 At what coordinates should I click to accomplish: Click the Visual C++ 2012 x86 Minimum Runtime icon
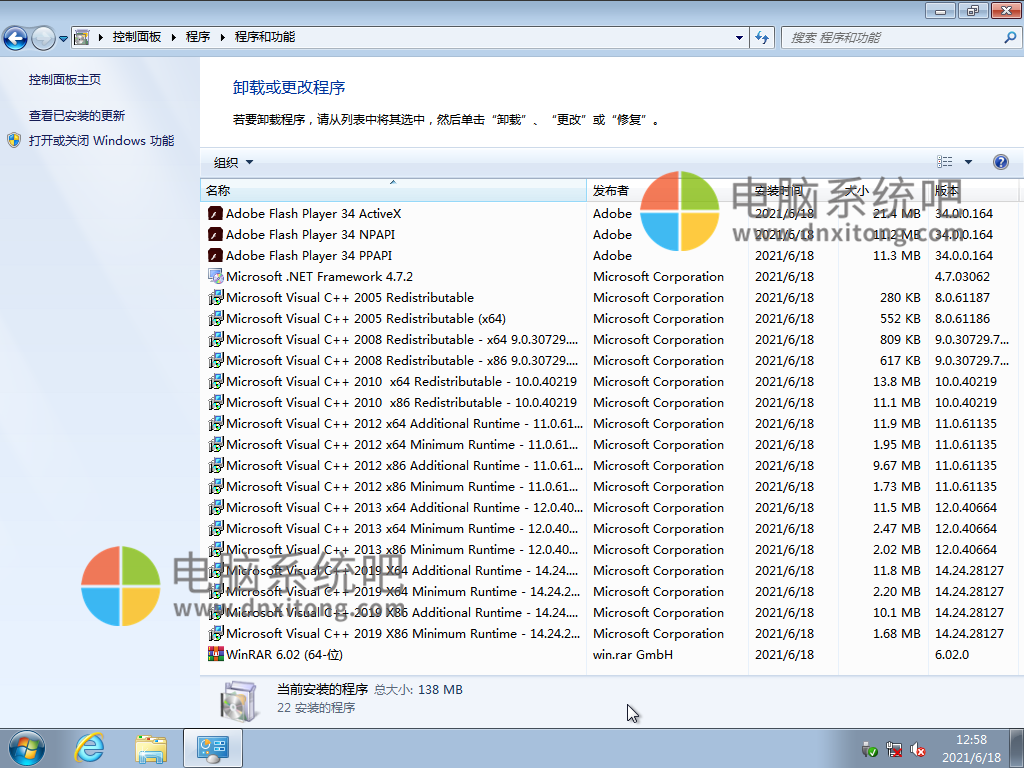tap(216, 487)
